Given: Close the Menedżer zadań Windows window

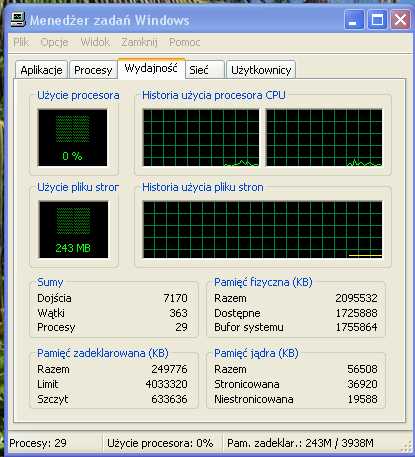Looking at the screenshot, I should tap(400, 20).
